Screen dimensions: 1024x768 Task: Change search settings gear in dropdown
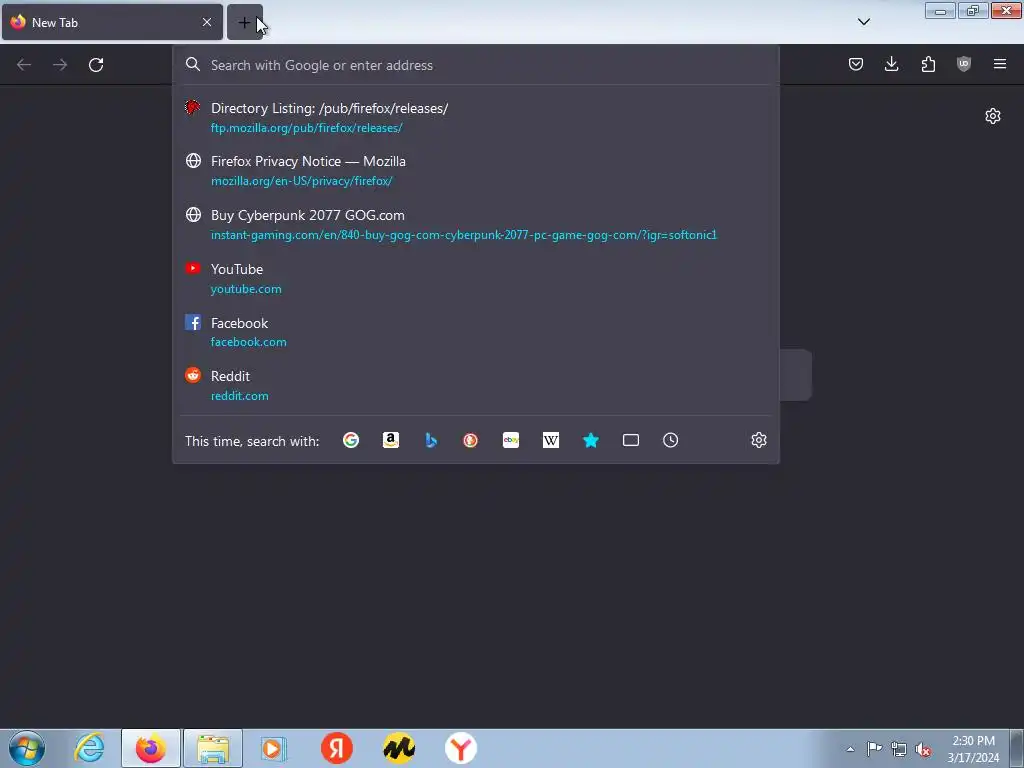click(759, 440)
